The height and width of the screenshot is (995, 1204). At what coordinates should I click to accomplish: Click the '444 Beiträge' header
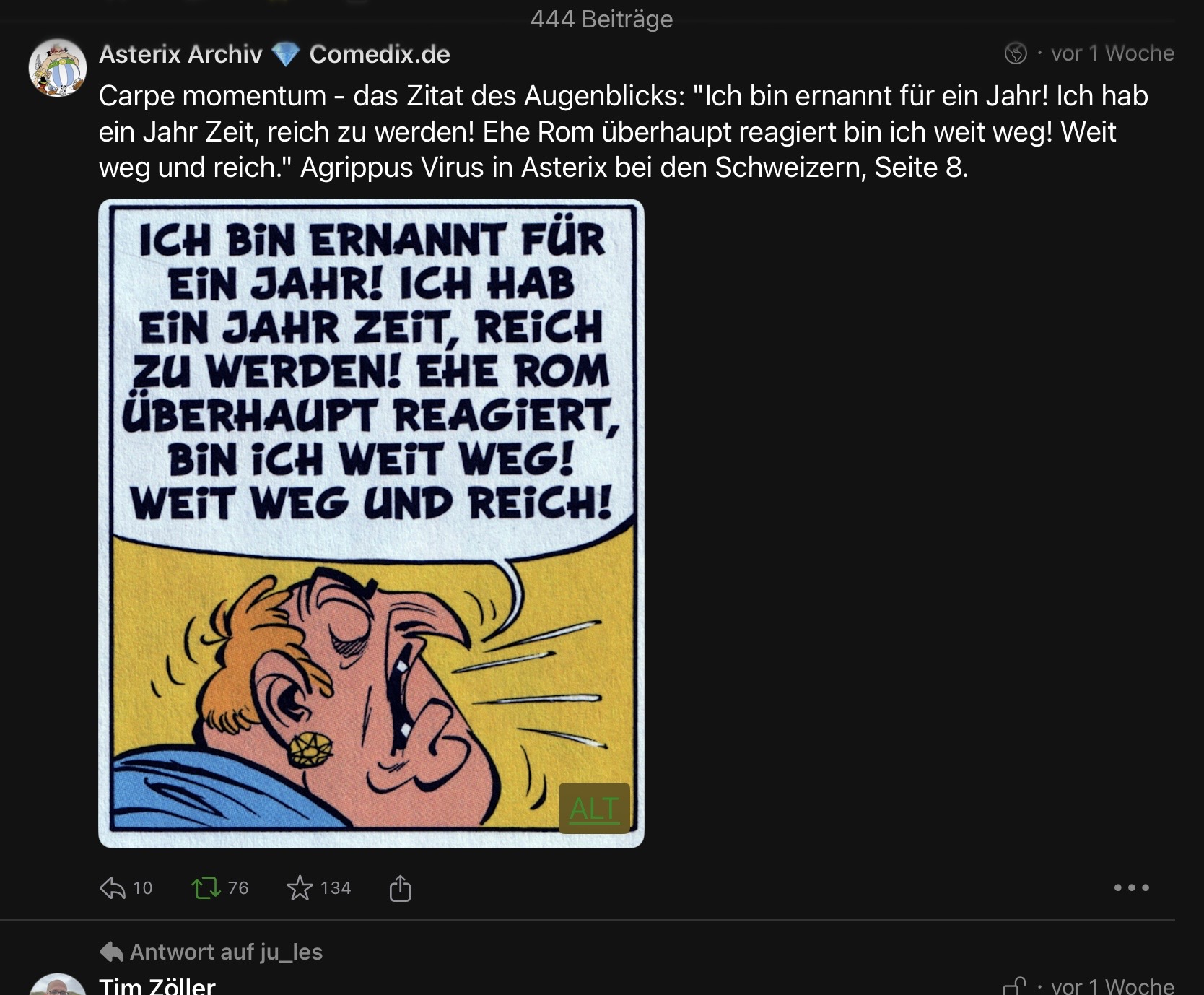click(601, 19)
